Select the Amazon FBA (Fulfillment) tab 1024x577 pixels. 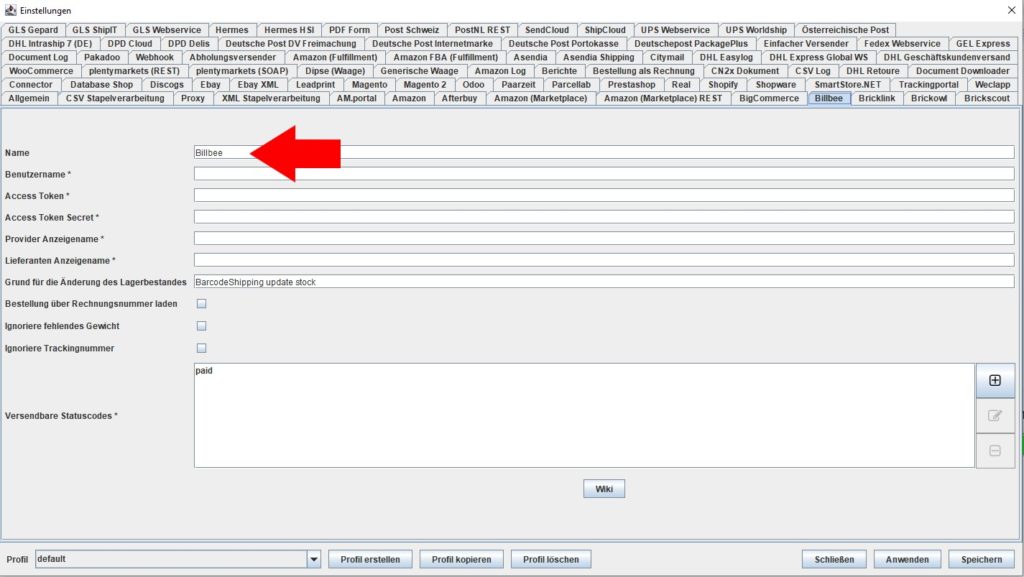tap(446, 57)
